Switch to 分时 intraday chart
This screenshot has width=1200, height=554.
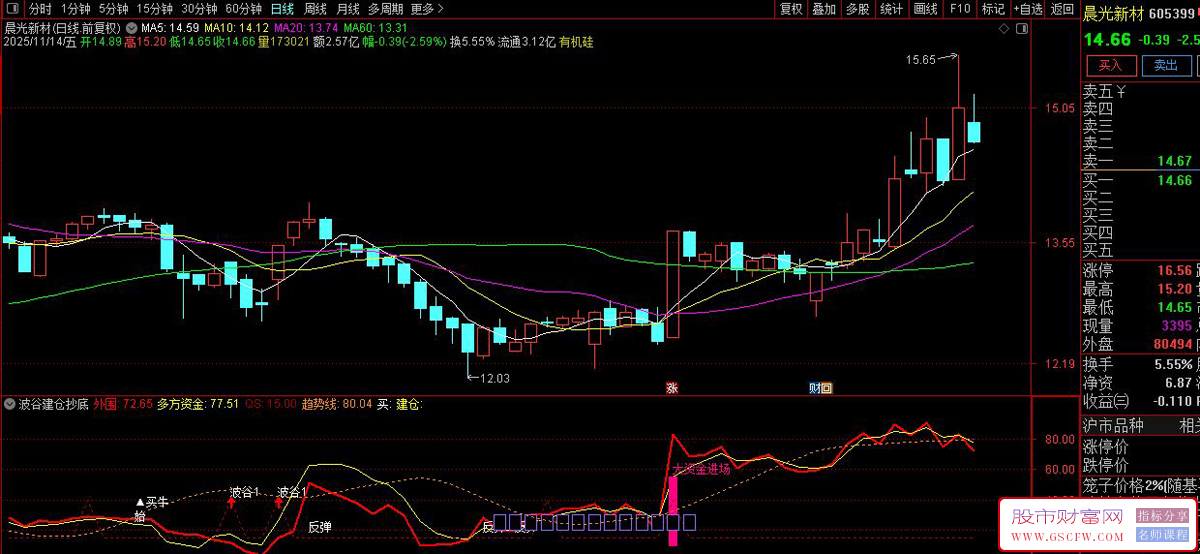(x=40, y=9)
